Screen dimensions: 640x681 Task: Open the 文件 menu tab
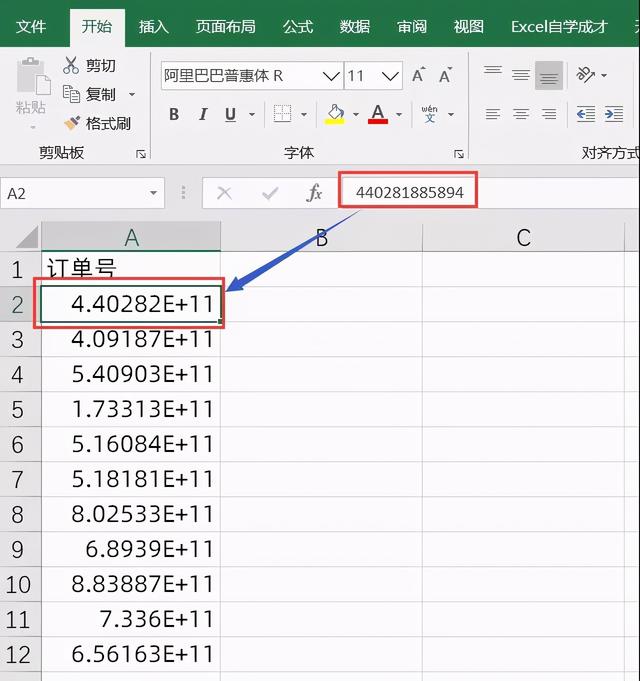click(31, 26)
